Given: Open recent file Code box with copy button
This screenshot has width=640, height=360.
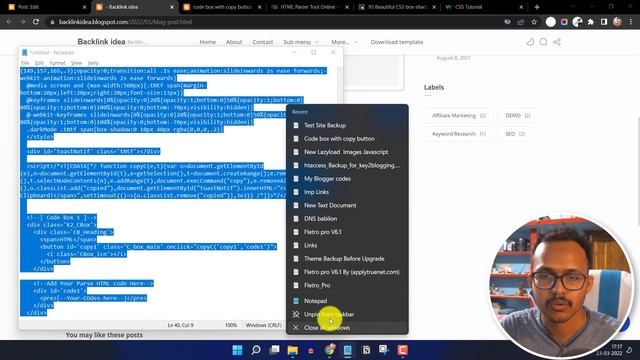Looking at the screenshot, I should tap(347, 139).
